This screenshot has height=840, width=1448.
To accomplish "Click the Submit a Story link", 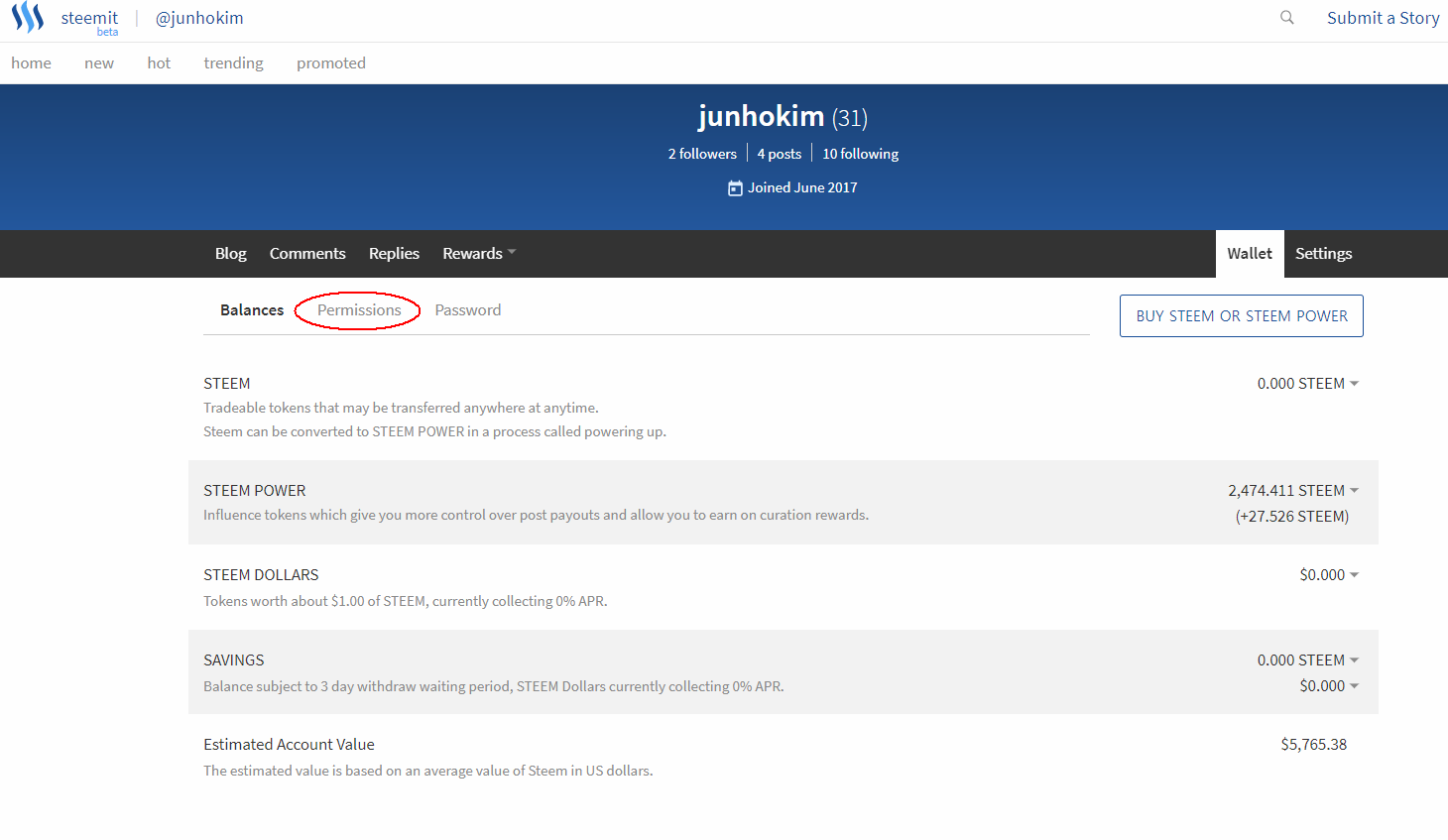I will tap(1384, 18).
